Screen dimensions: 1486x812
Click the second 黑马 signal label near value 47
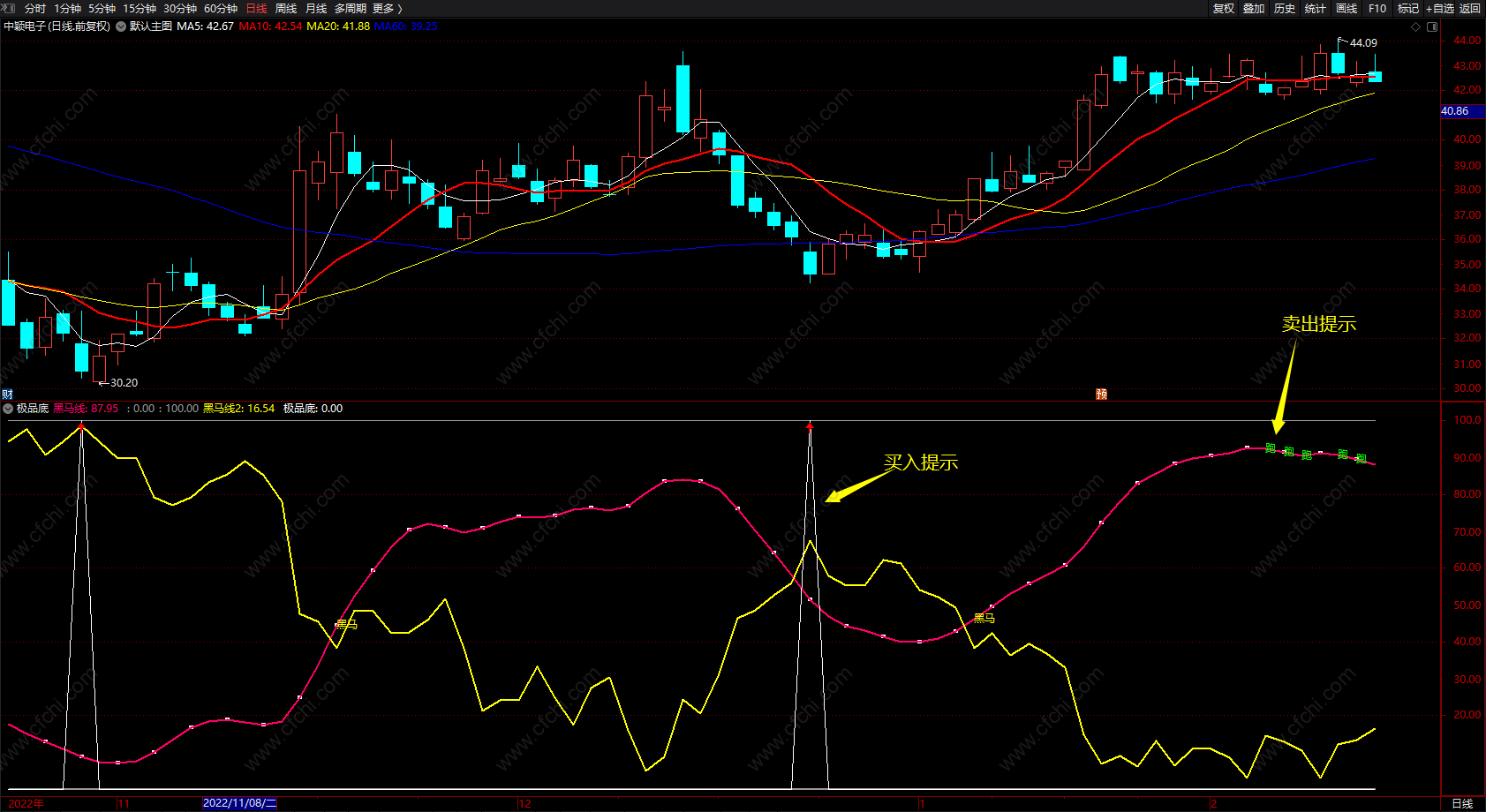[984, 619]
